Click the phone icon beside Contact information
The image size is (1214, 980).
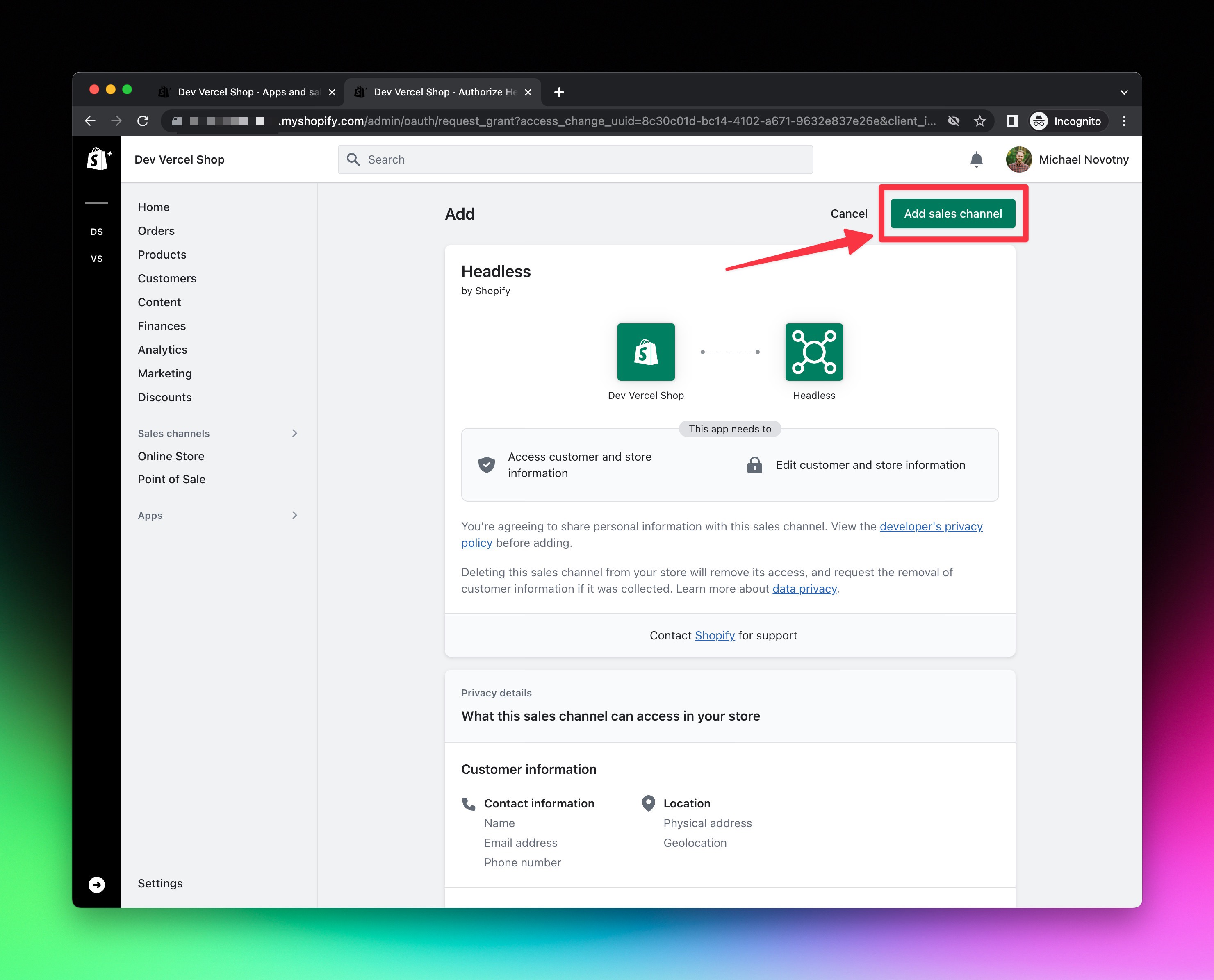tap(469, 804)
